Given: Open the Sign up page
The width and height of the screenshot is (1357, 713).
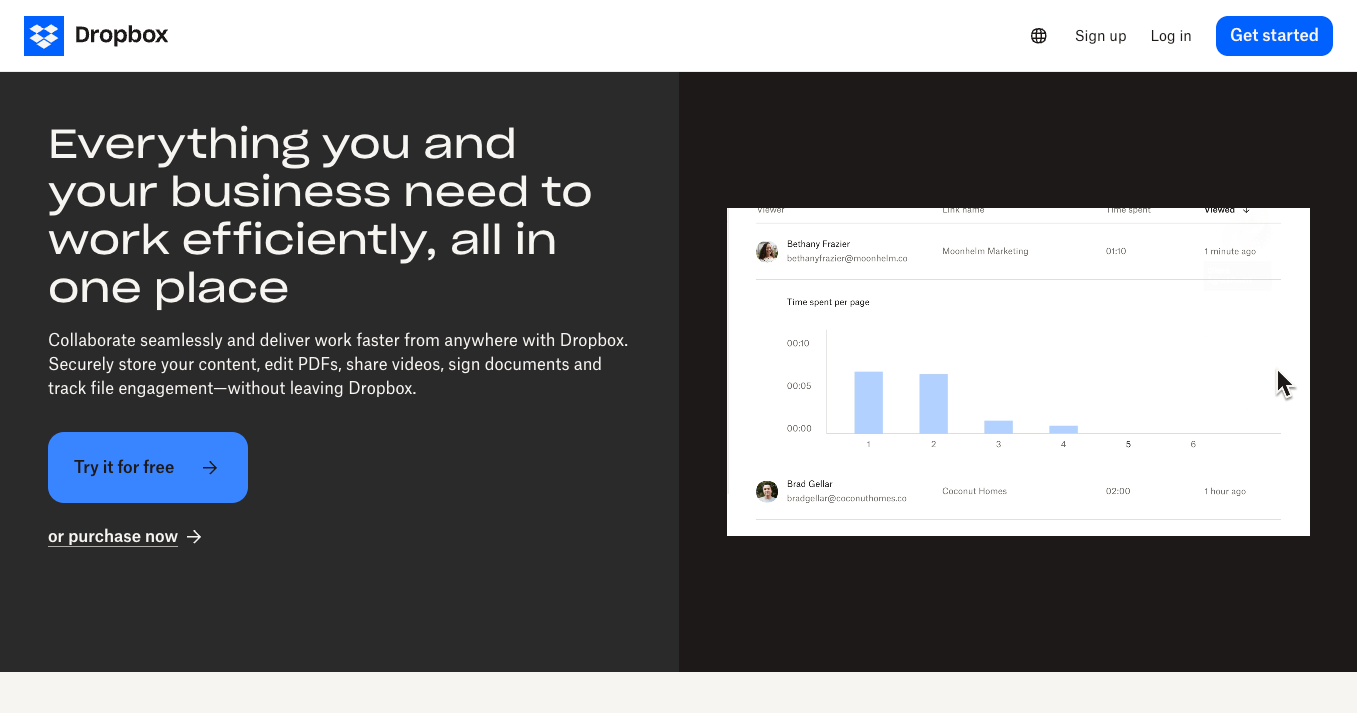Looking at the screenshot, I should (1100, 36).
